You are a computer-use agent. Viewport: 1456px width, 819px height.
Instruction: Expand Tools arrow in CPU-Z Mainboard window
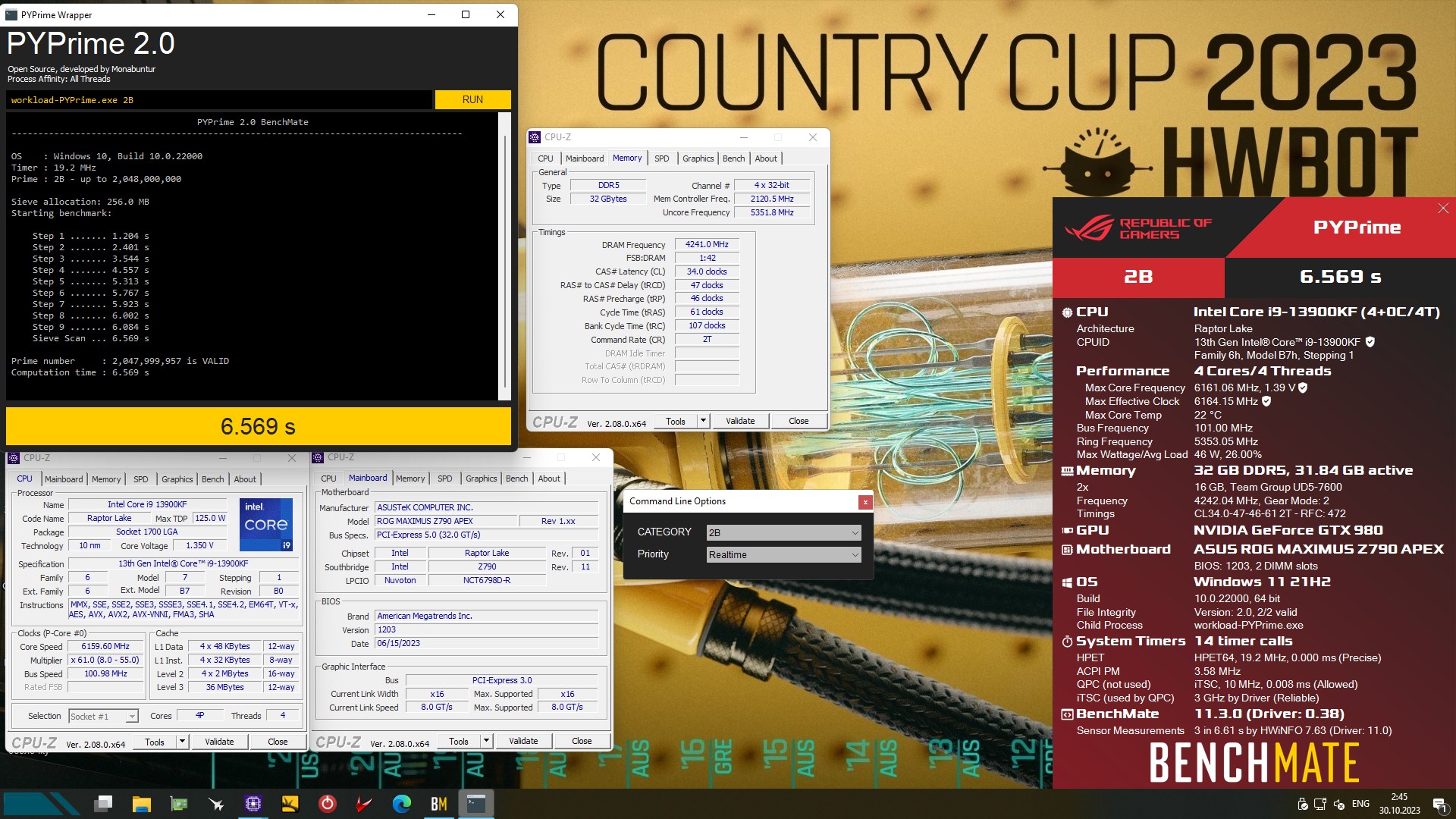pos(486,741)
